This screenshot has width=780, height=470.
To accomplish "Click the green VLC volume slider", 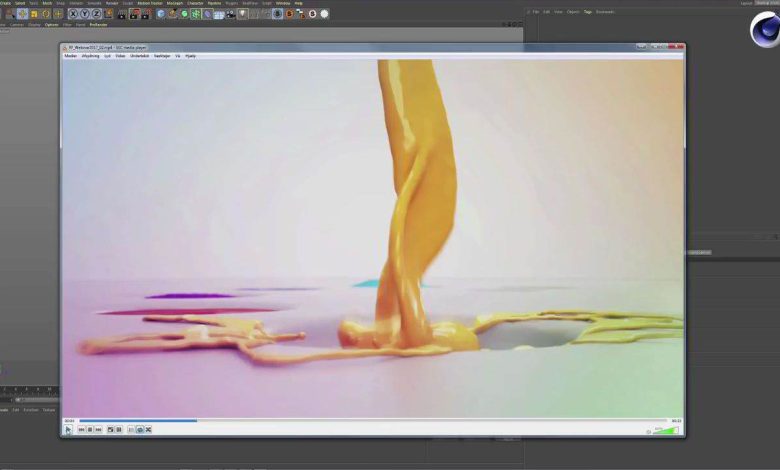I will pos(666,430).
